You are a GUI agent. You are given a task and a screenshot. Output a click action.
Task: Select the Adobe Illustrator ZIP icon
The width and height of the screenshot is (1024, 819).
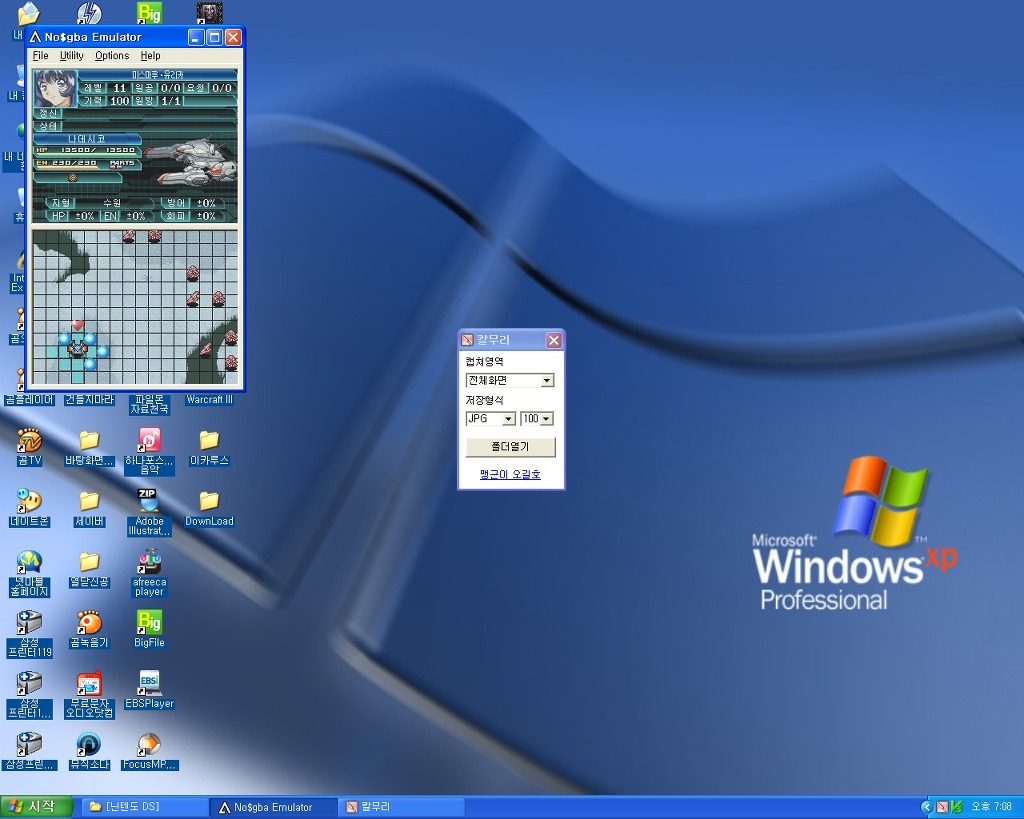(149, 502)
